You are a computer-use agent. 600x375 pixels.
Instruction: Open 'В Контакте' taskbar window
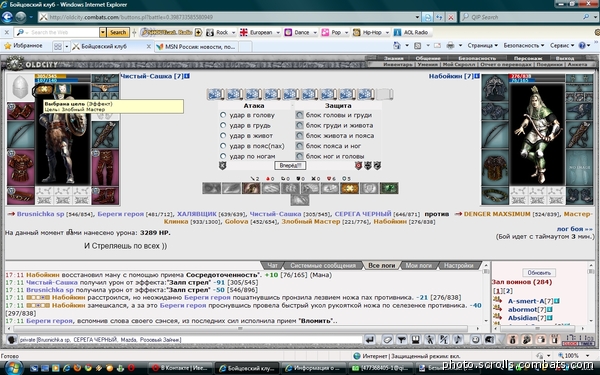point(181,368)
